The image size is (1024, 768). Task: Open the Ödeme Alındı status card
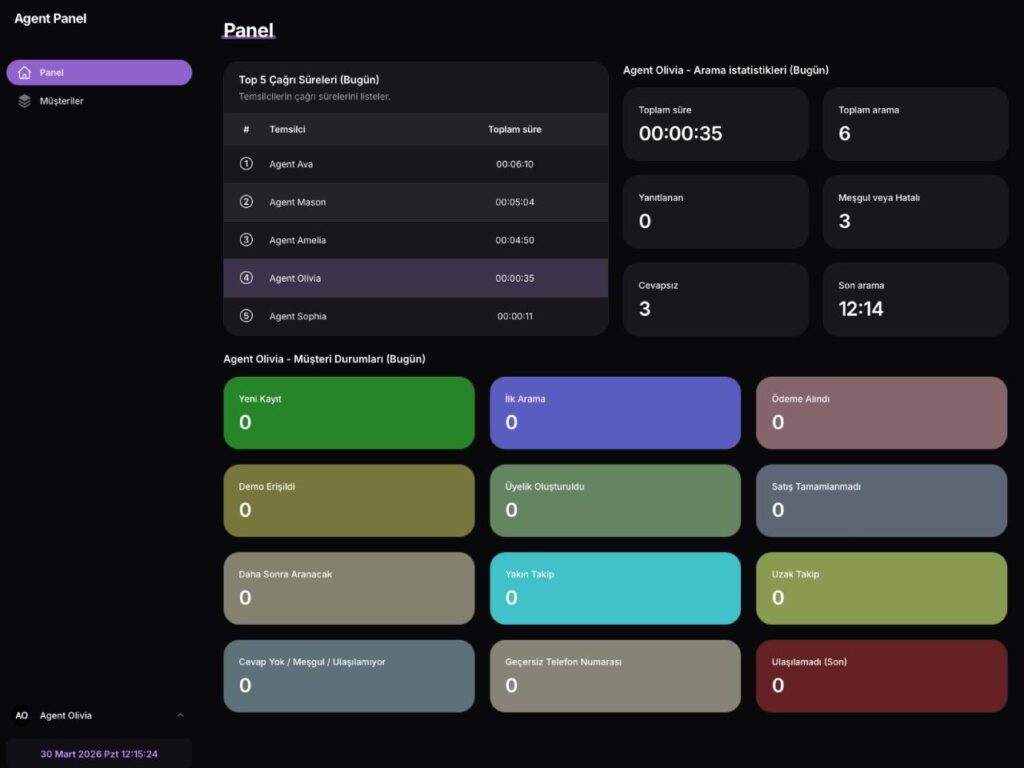pos(882,413)
